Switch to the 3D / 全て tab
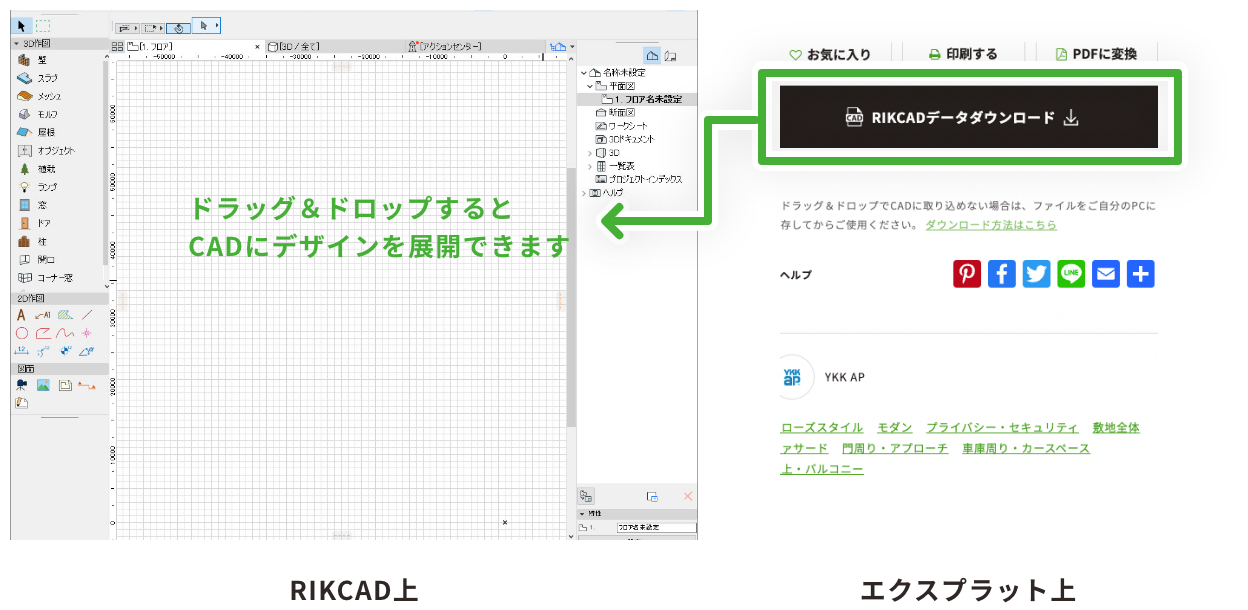The width and height of the screenshot is (1248, 610). pos(335,46)
